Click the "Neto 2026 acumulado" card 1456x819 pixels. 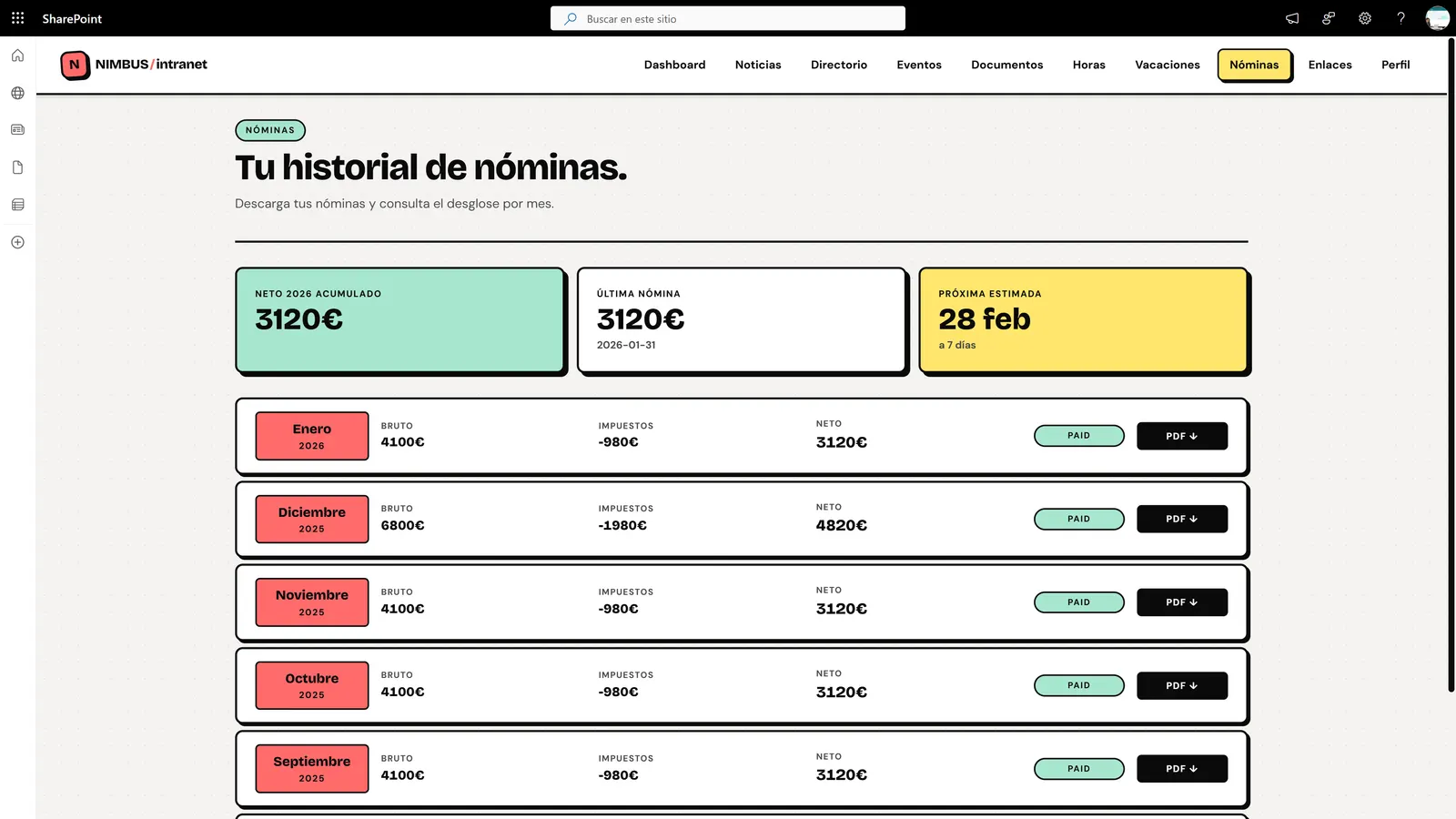pos(400,320)
